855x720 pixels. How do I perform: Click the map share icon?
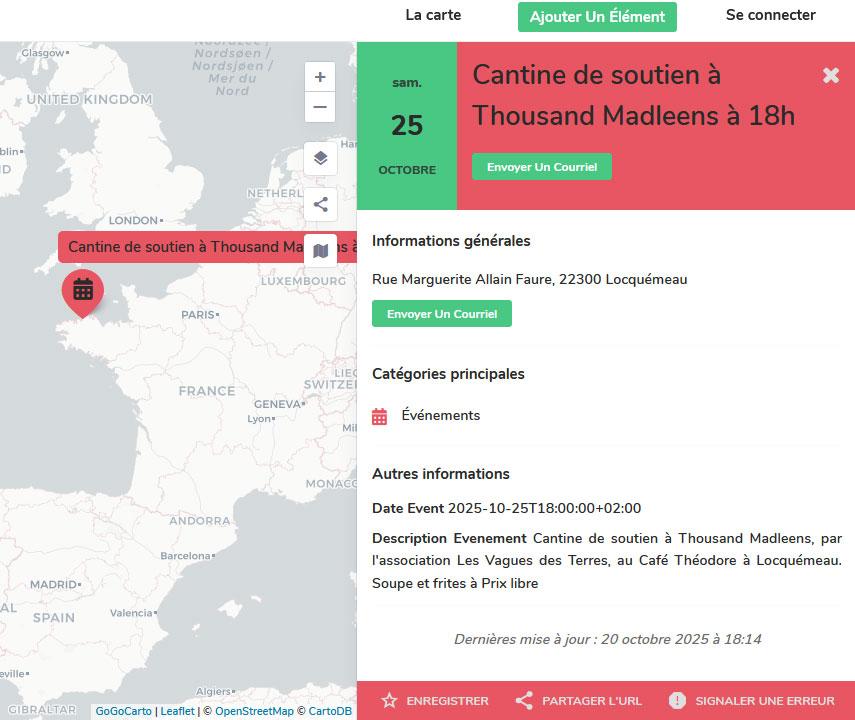click(320, 205)
